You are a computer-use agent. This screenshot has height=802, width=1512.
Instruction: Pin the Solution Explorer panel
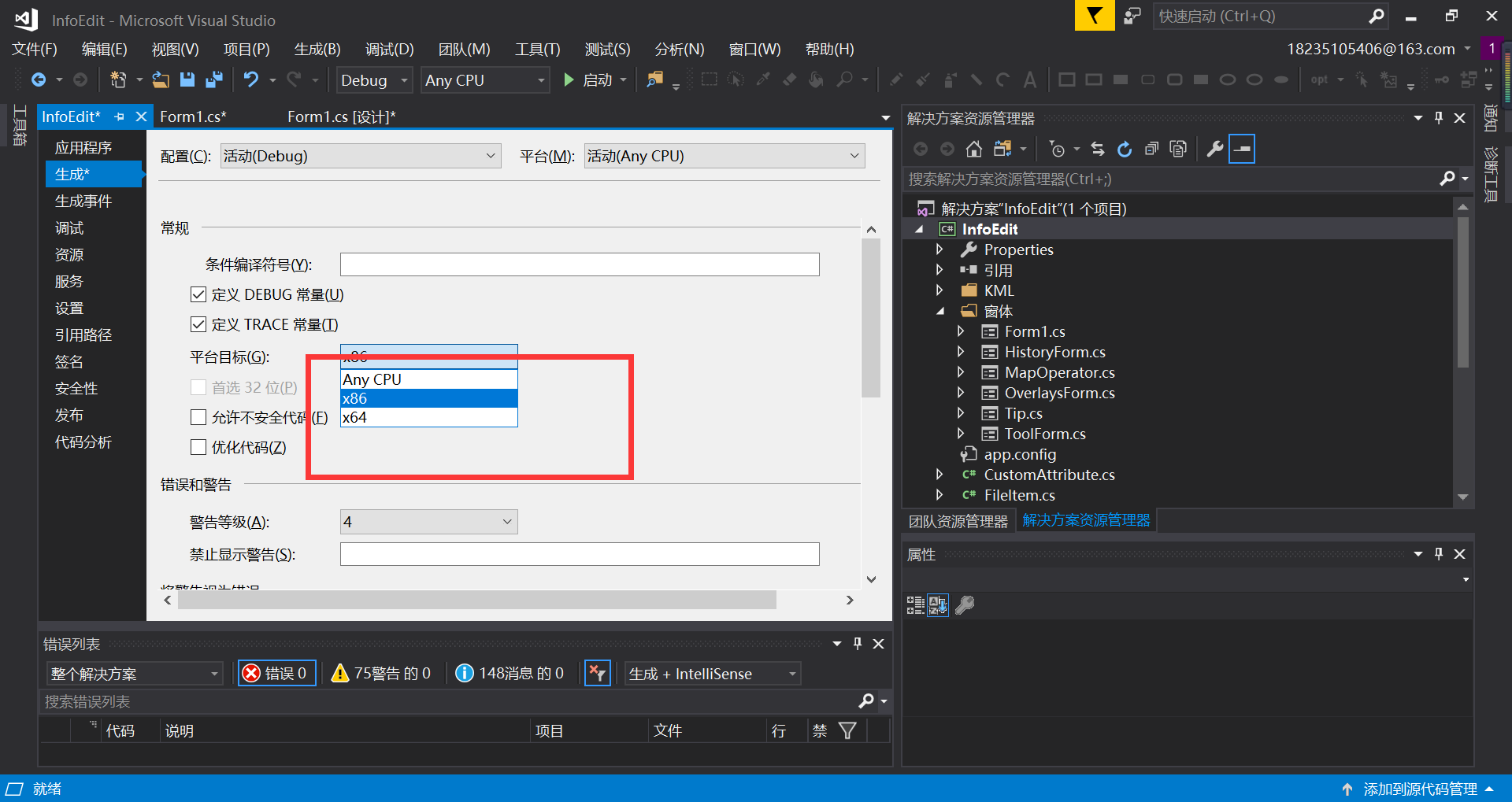click(1439, 118)
